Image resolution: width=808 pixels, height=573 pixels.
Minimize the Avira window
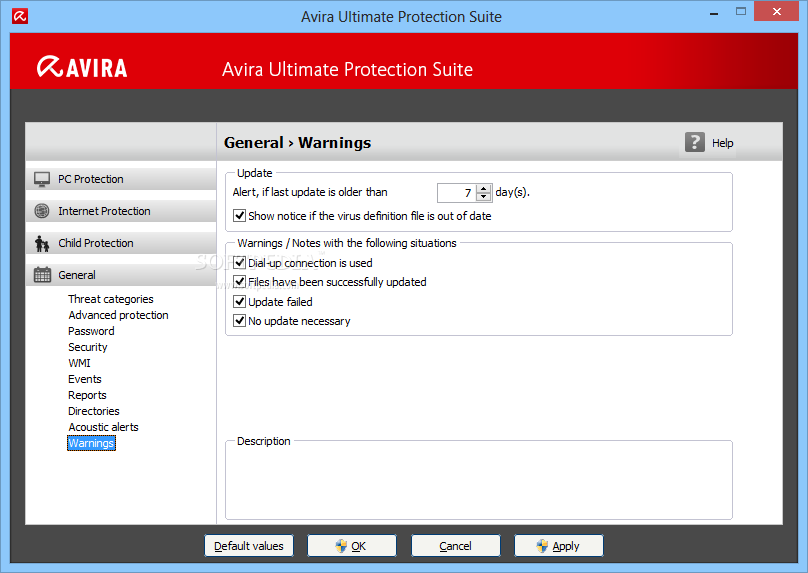(714, 13)
